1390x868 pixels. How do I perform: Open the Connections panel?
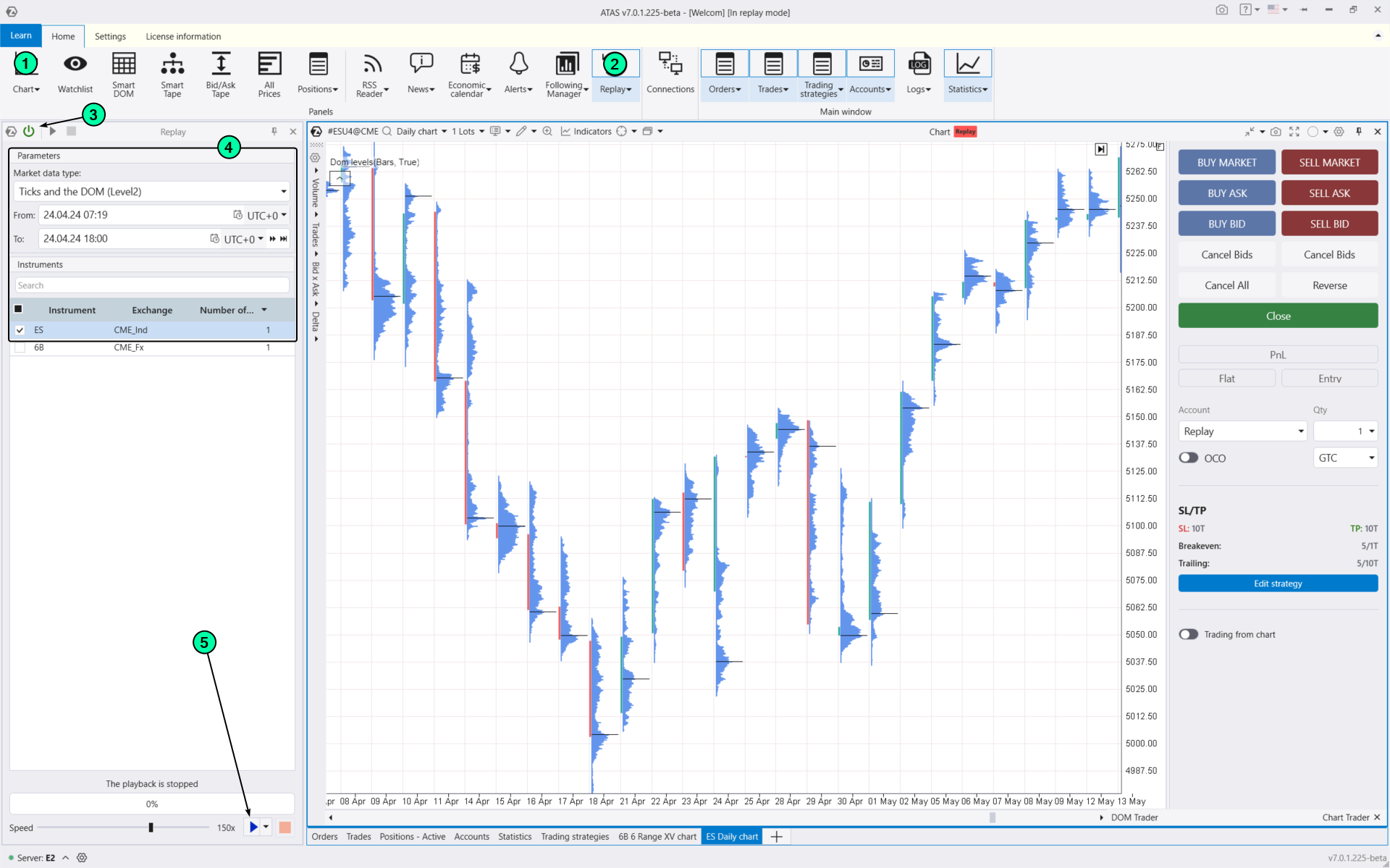[670, 72]
